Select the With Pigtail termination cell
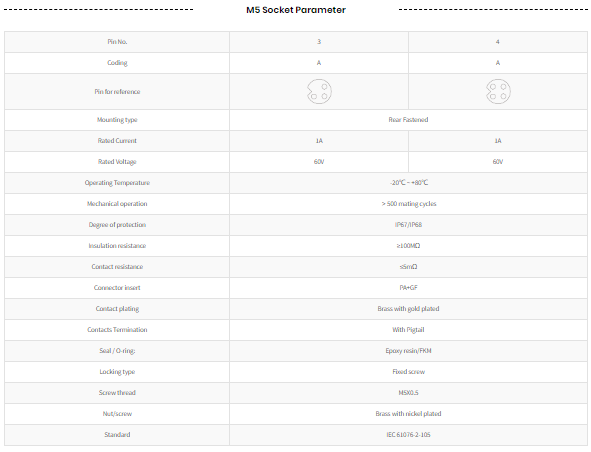Viewport: 591px width, 452px height. tap(408, 330)
